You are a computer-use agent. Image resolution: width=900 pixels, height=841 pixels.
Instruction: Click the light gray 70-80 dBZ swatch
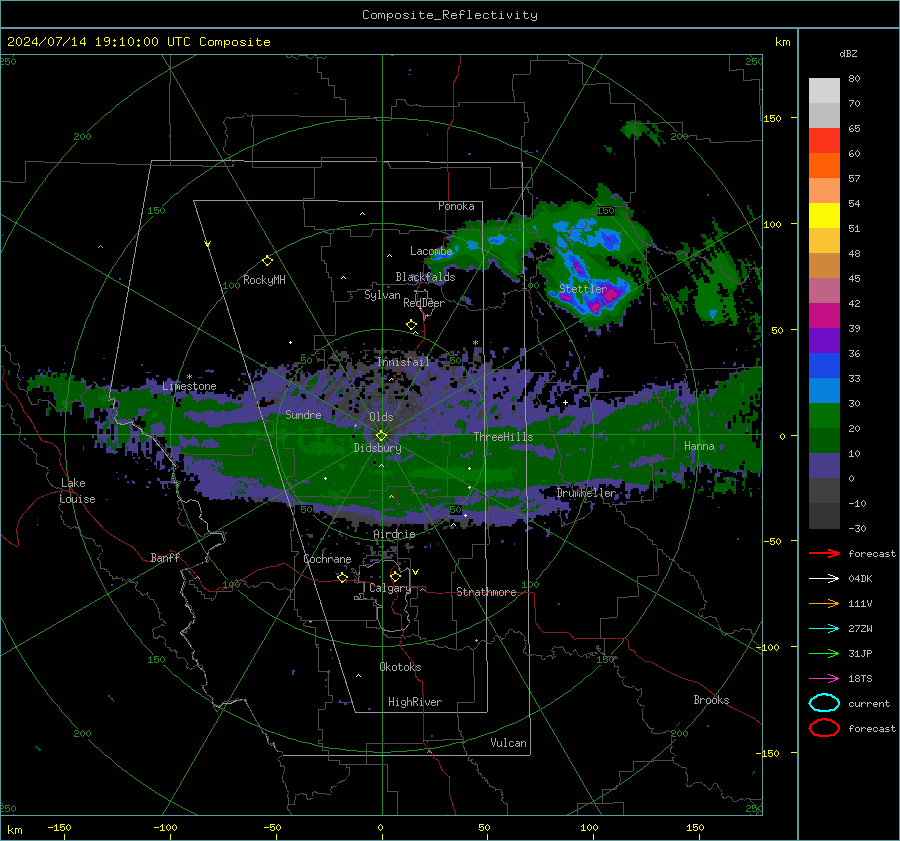click(x=824, y=90)
